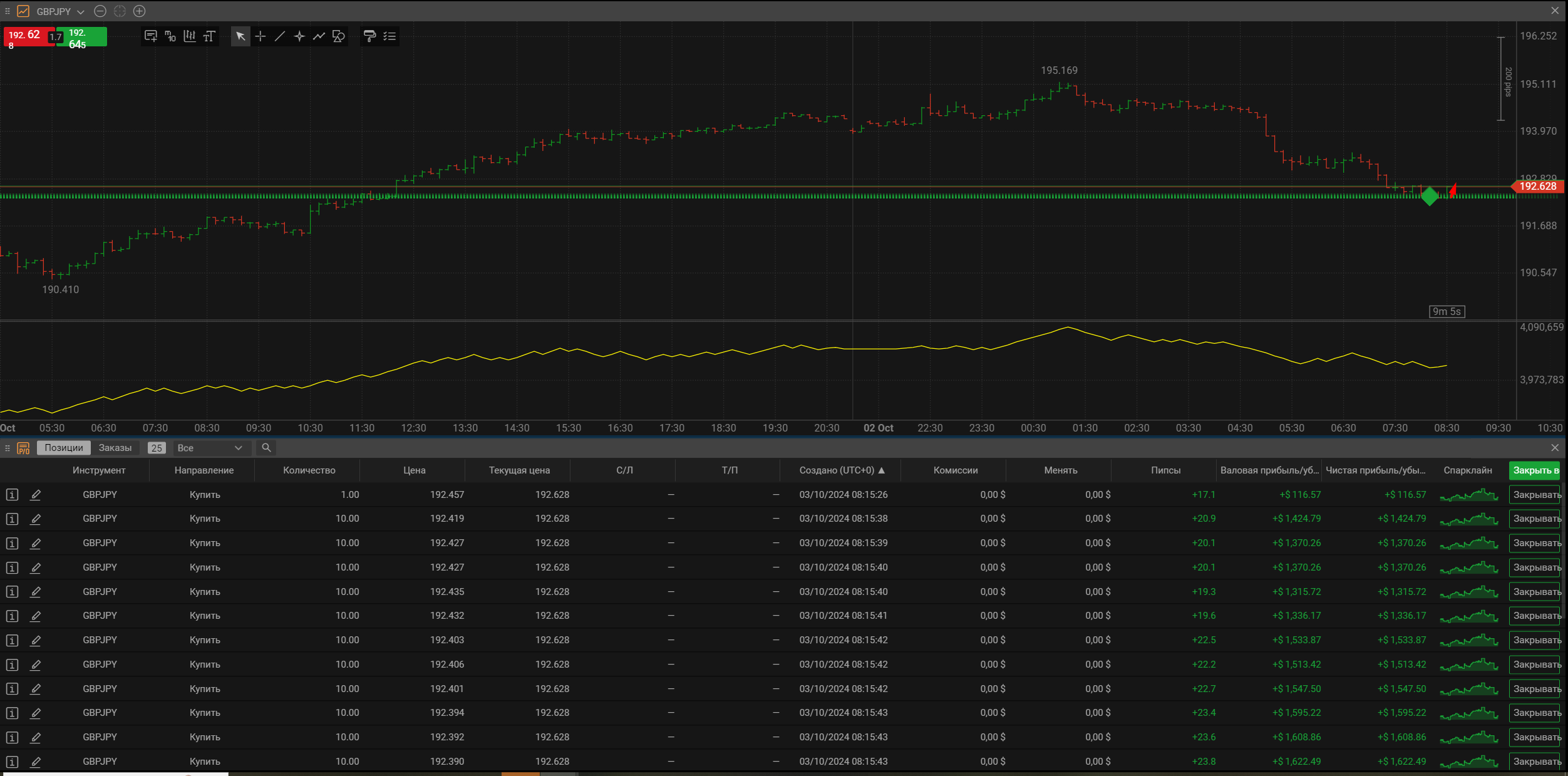Click the orange chart panel icon beside GBPJPY
Screen dimensions: 1568x776
point(23,11)
